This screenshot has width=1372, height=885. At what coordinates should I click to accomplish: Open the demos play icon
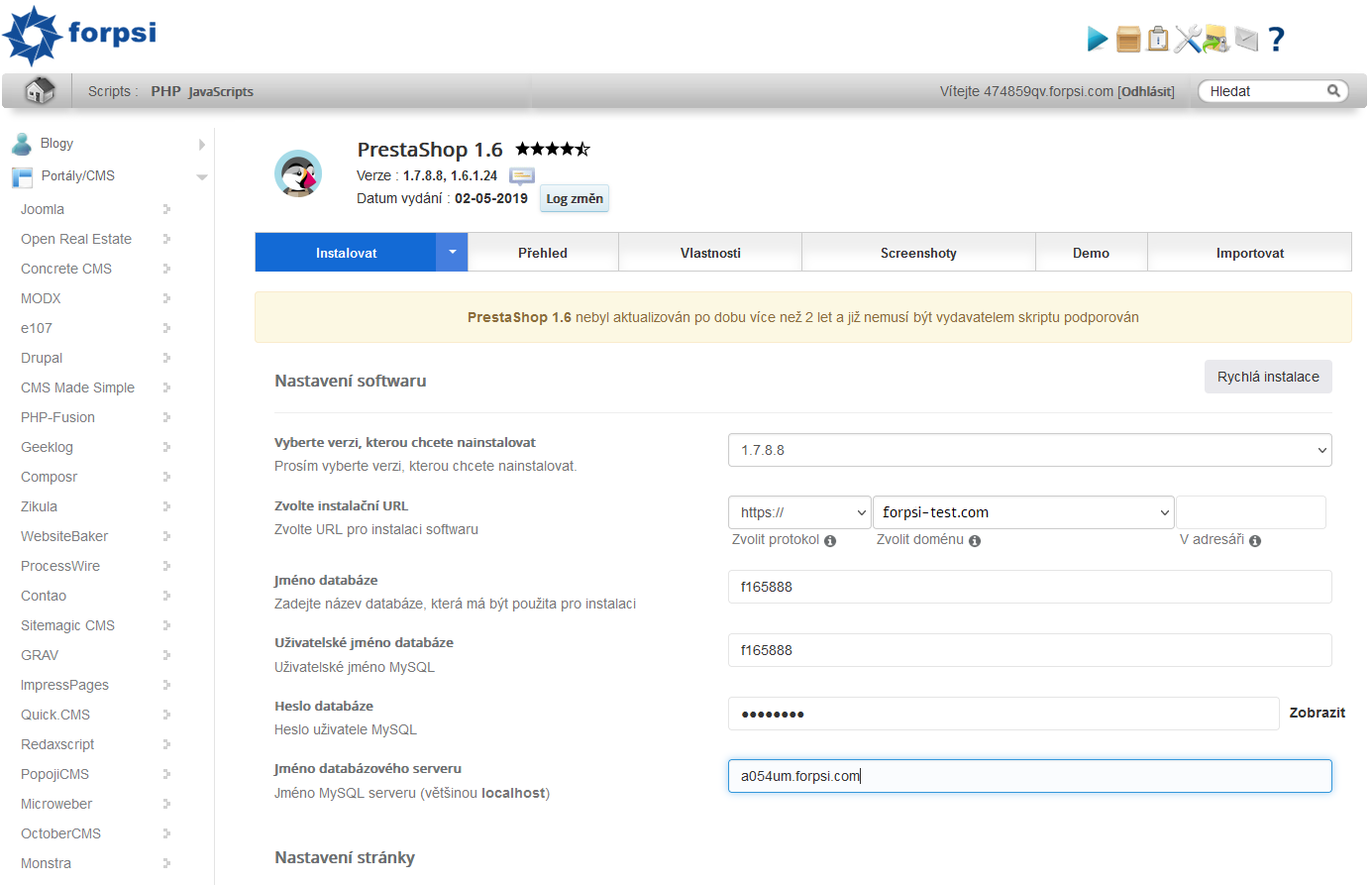coord(1097,39)
